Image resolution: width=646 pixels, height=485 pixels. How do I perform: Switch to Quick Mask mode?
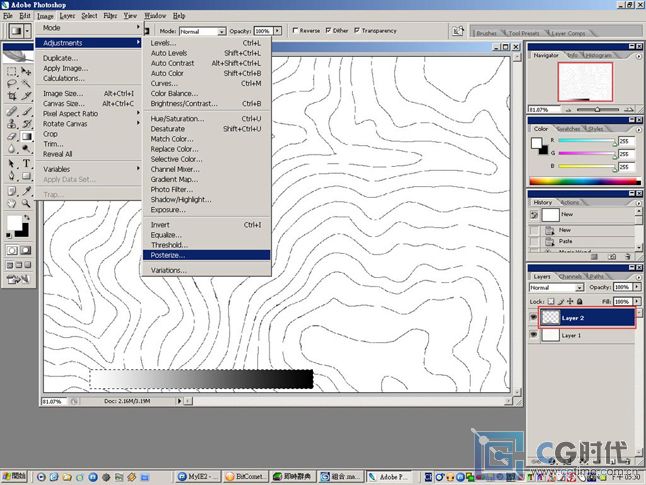(26, 250)
